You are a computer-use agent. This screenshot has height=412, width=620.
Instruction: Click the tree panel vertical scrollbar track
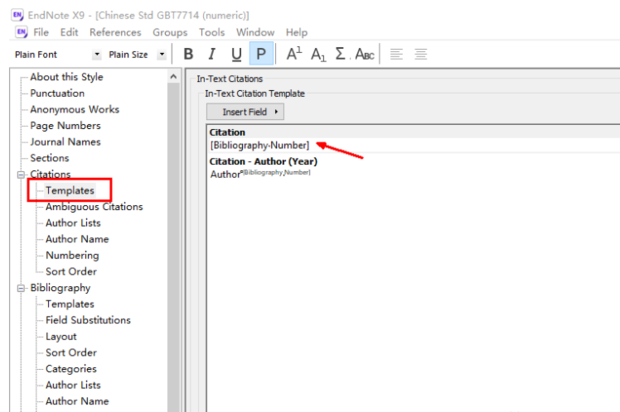pyautogui.click(x=173, y=247)
